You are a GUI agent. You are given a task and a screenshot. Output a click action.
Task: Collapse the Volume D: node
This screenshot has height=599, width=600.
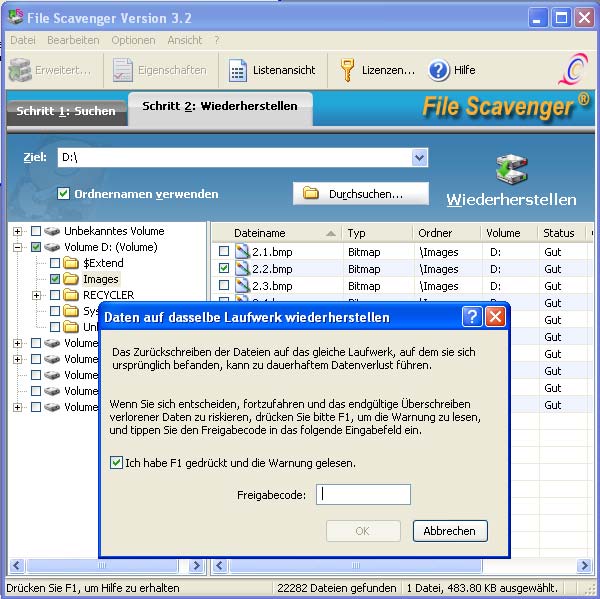(17, 247)
